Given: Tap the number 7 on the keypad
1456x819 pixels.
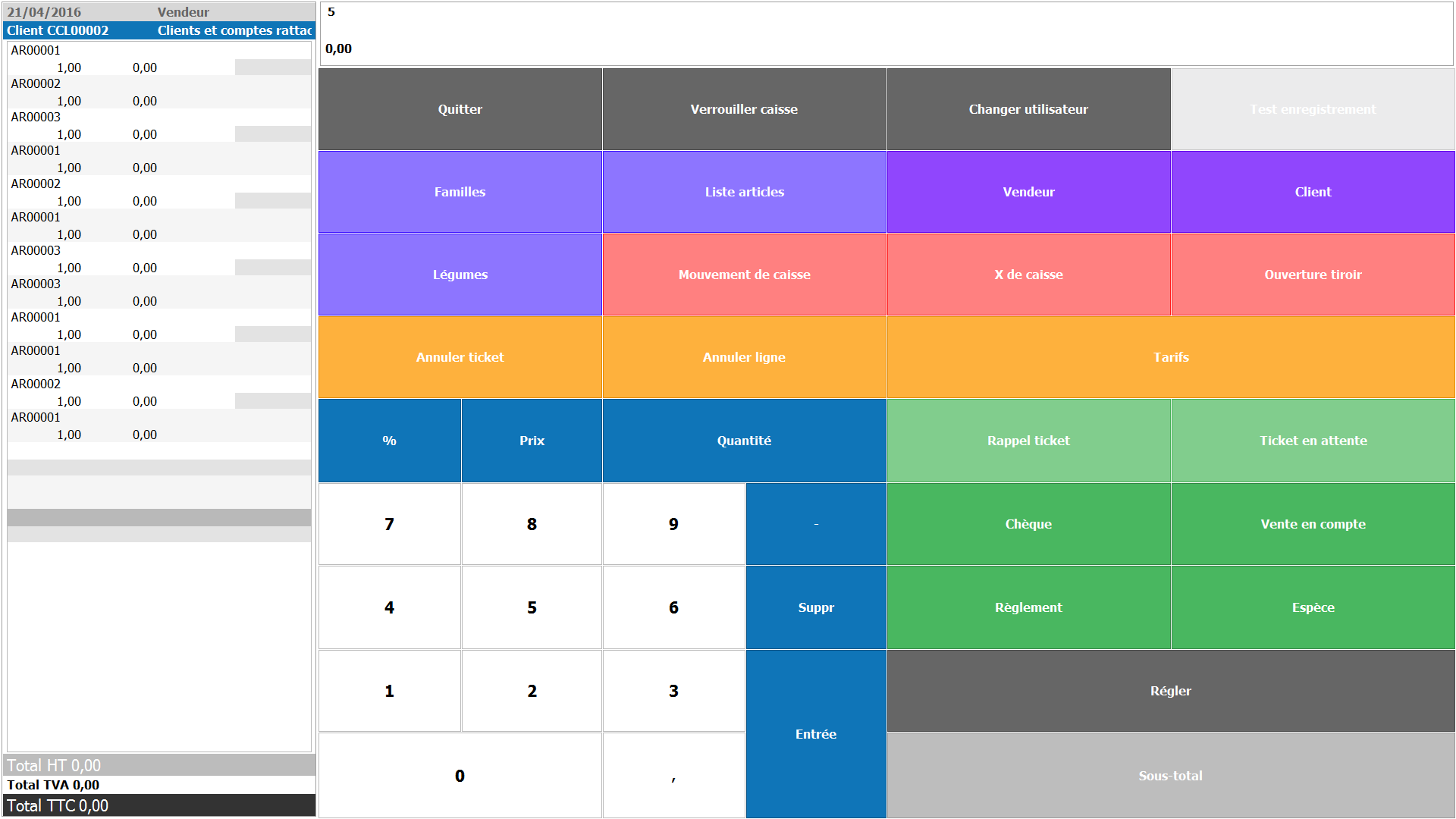Looking at the screenshot, I should 389,524.
